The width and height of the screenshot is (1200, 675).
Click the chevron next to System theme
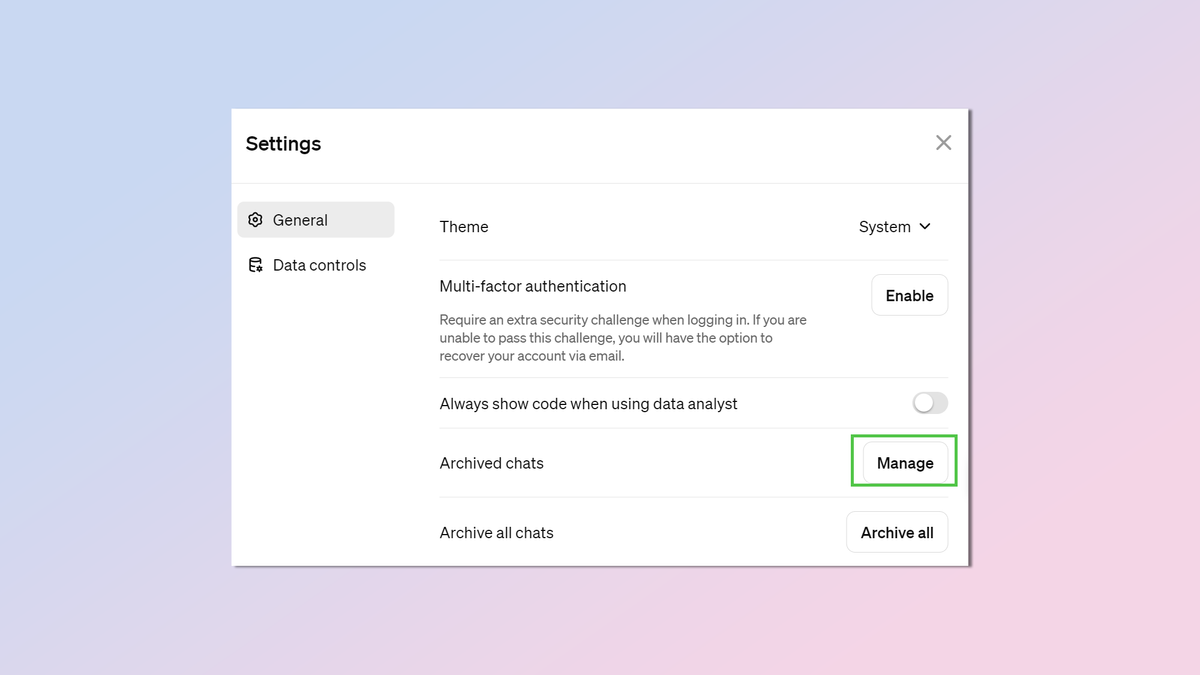click(925, 227)
